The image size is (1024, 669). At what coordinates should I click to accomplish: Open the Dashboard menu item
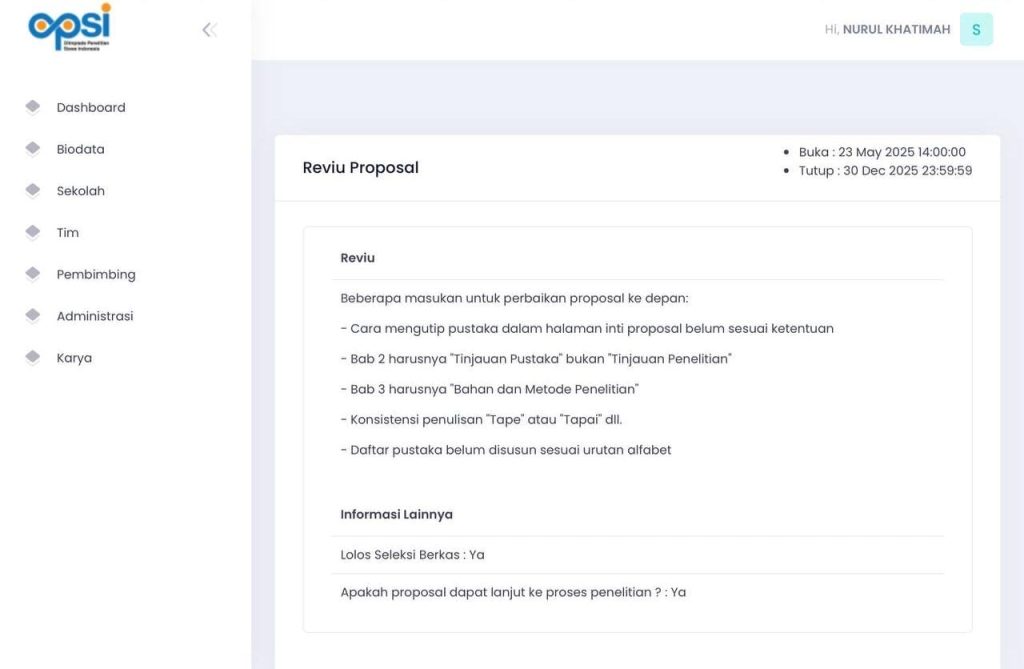pos(91,108)
